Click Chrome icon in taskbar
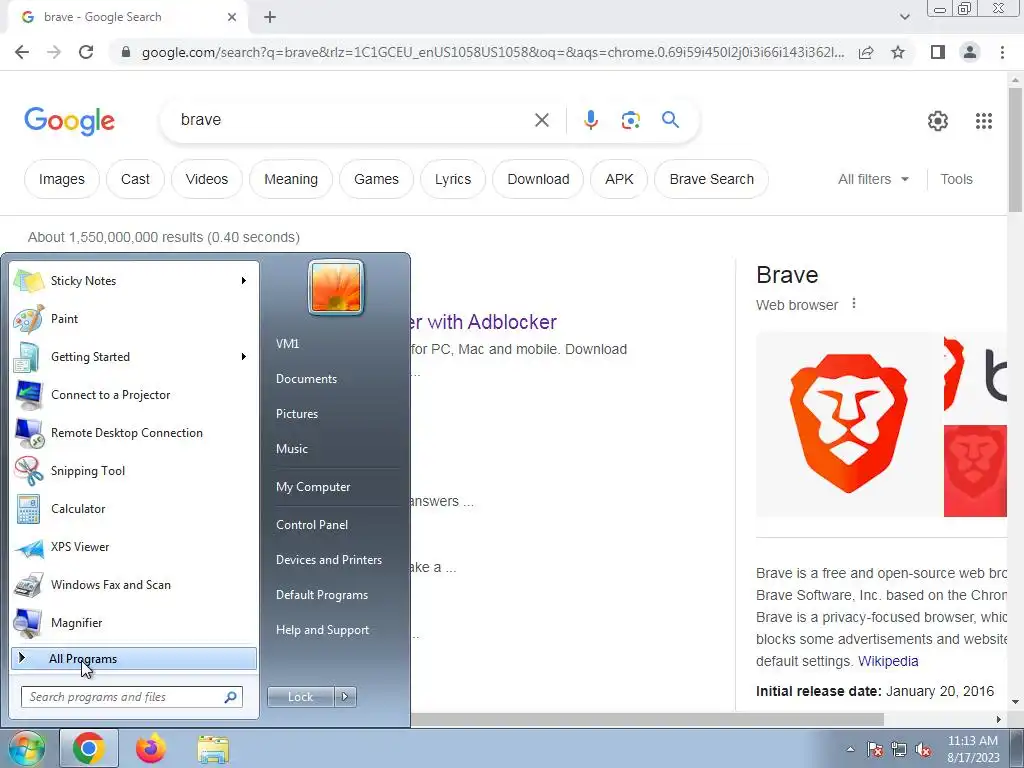This screenshot has height=768, width=1024. [x=89, y=748]
